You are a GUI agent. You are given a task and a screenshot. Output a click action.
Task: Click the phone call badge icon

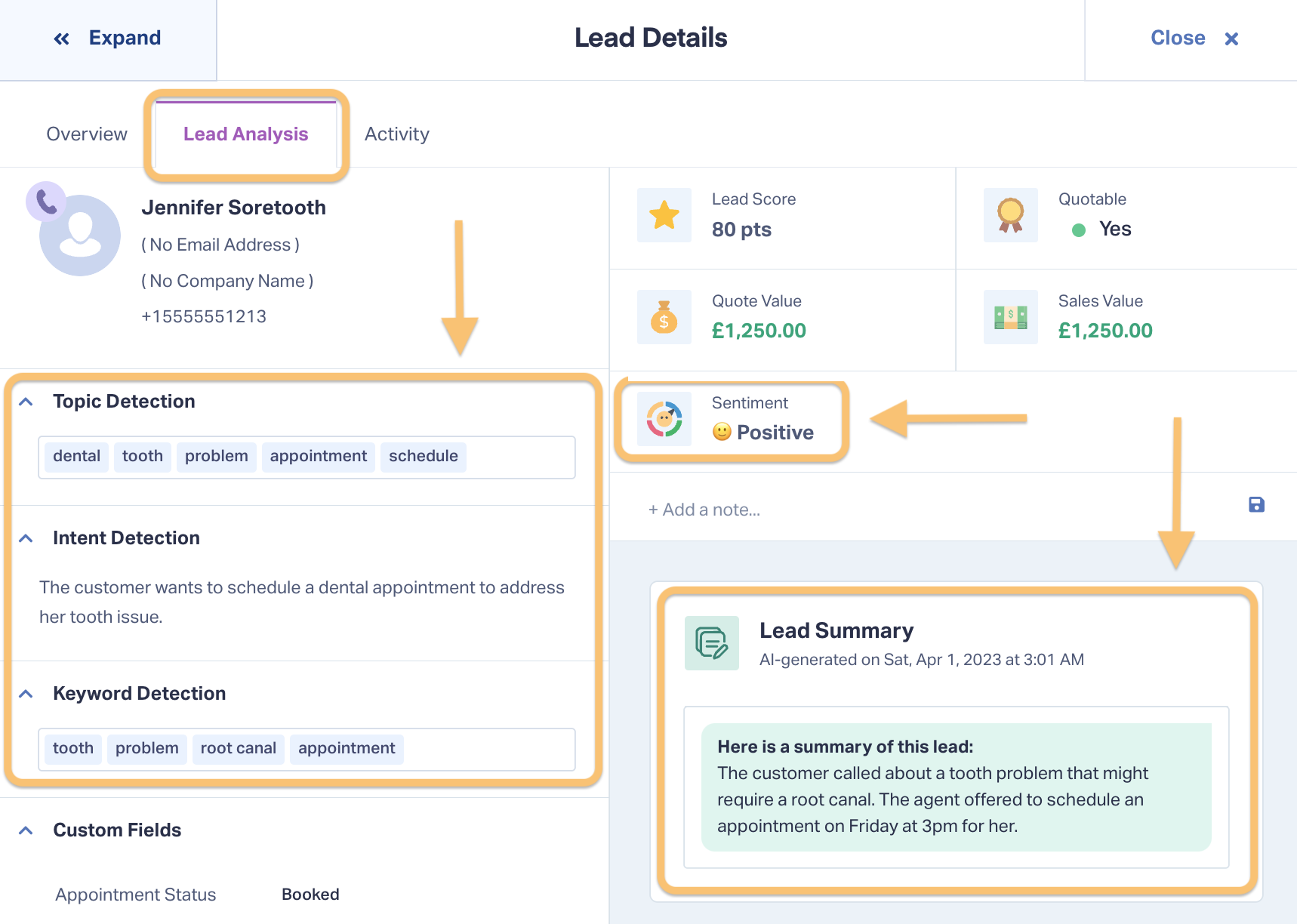click(x=46, y=202)
